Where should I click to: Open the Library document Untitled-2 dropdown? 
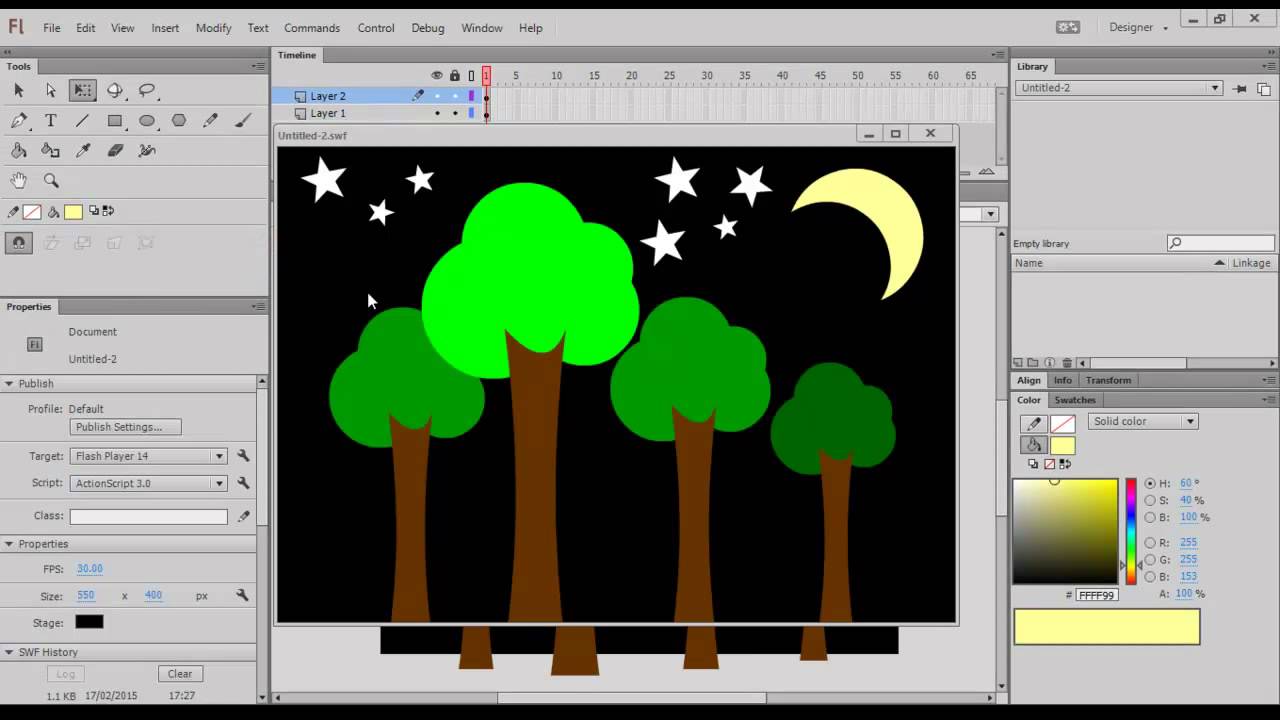tap(1119, 88)
